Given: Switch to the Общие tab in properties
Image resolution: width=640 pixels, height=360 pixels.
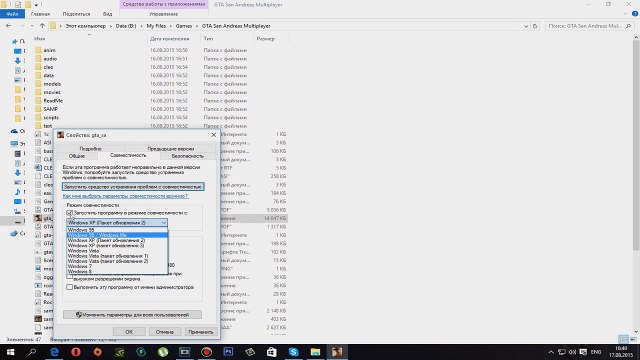Looking at the screenshot, I should click(x=77, y=156).
